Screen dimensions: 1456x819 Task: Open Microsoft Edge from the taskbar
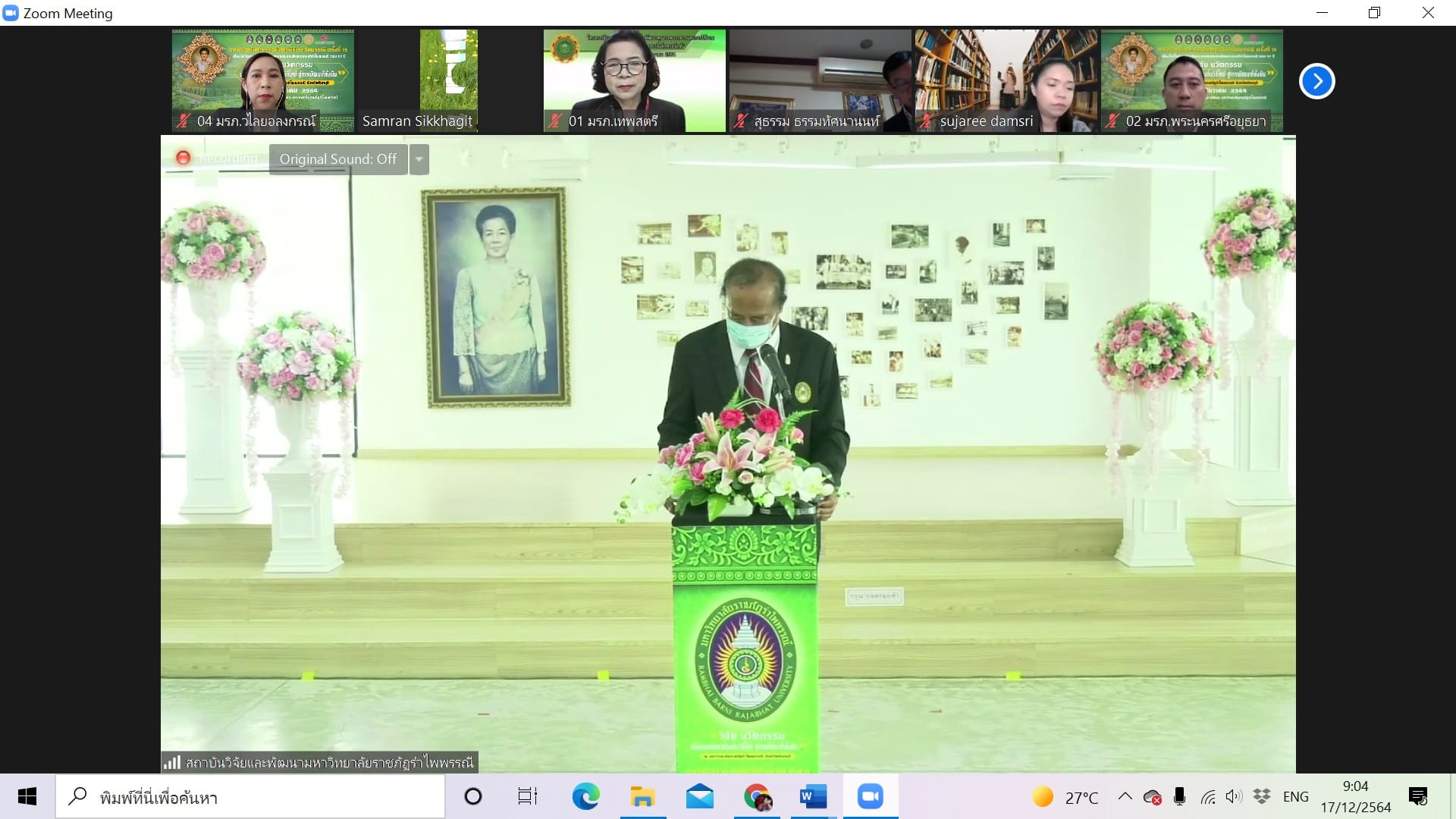pyautogui.click(x=585, y=796)
